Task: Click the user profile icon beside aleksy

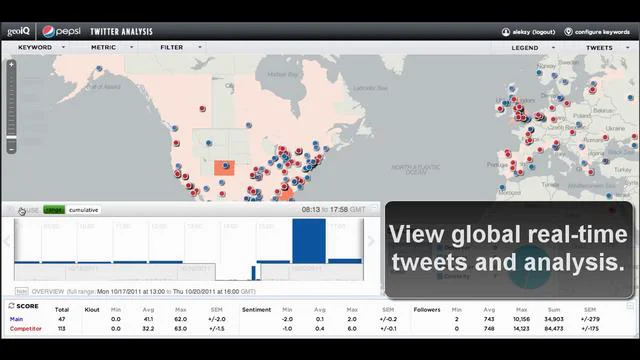Action: coord(506,32)
